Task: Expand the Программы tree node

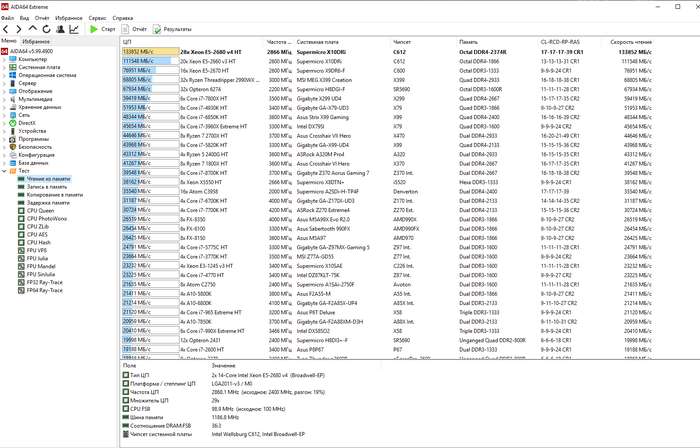Action: tap(4, 139)
